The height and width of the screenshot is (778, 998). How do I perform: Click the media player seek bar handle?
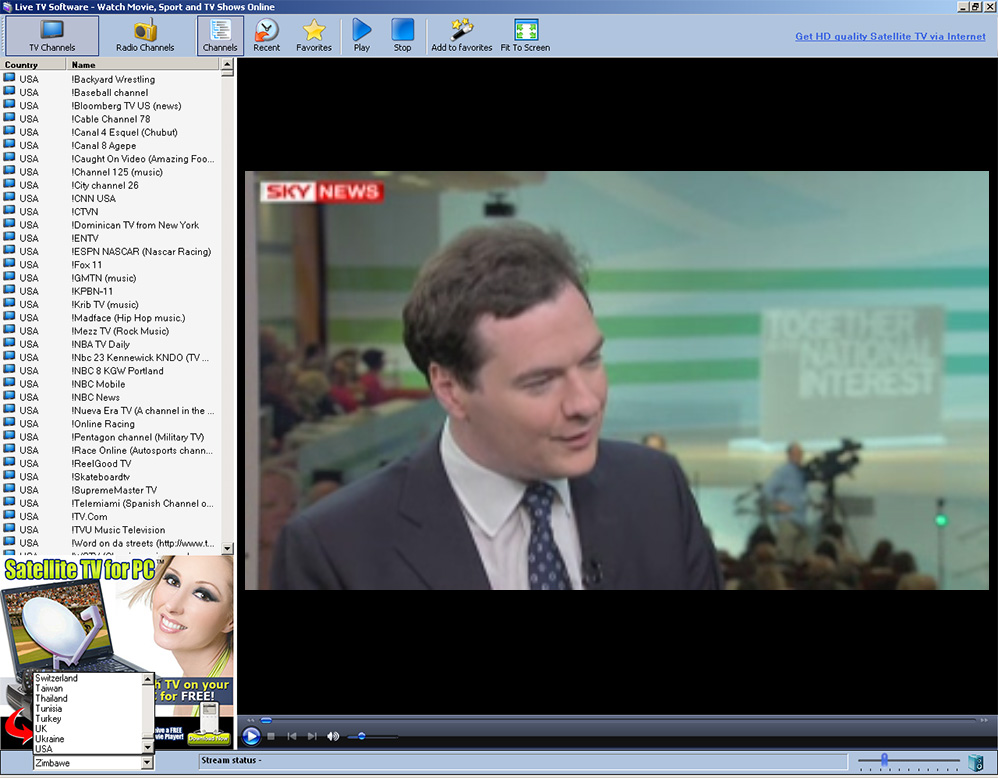coord(266,720)
